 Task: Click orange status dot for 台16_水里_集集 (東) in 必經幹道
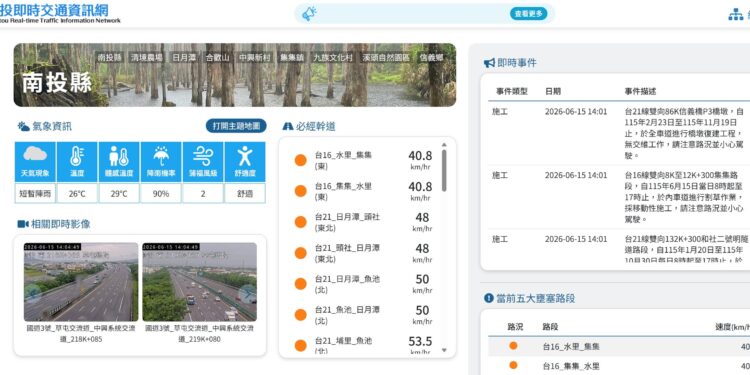click(300, 160)
